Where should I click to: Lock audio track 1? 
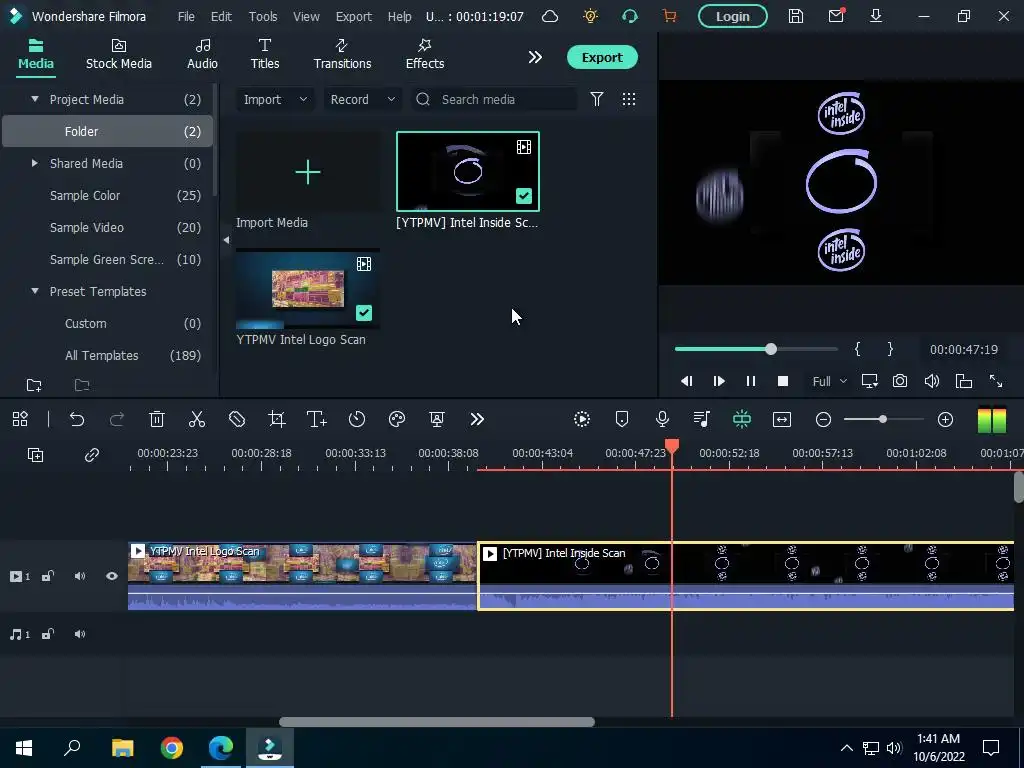pos(48,634)
